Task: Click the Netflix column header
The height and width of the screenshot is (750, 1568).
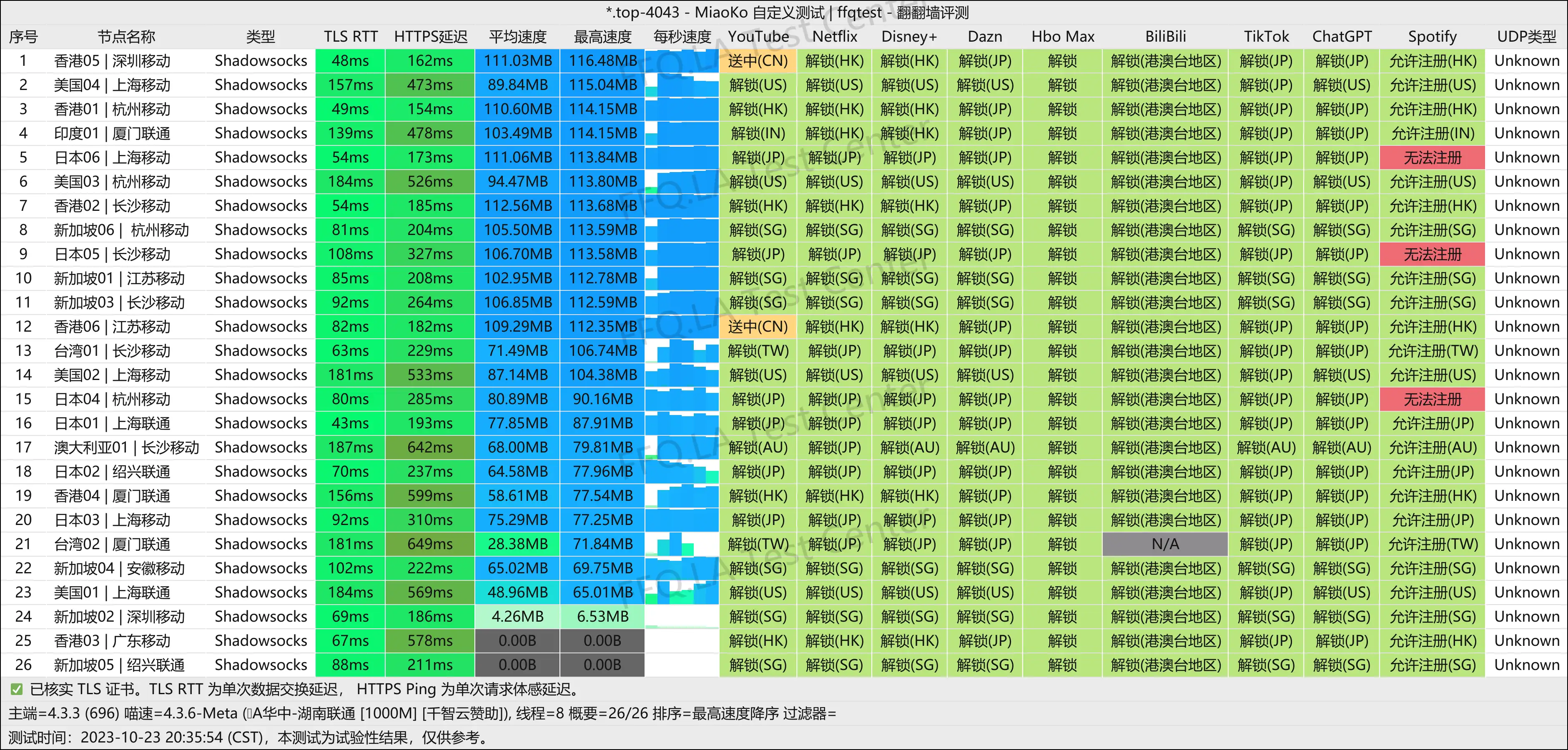Action: pyautogui.click(x=834, y=37)
